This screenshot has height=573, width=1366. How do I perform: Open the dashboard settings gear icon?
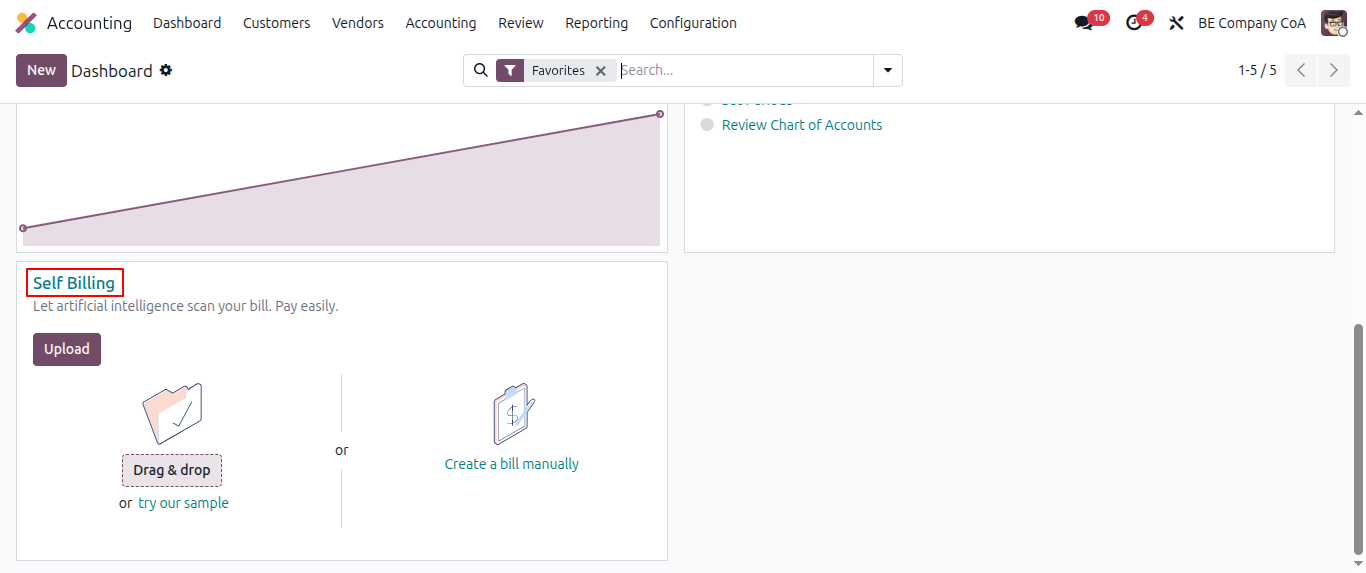click(166, 70)
